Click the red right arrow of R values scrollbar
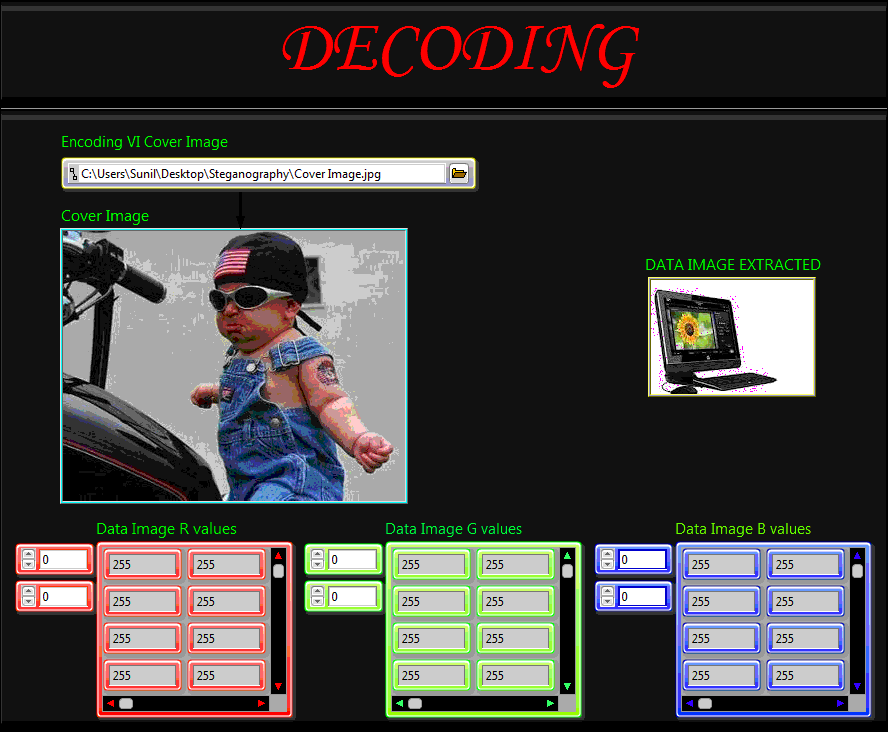This screenshot has width=888, height=732. click(x=261, y=704)
